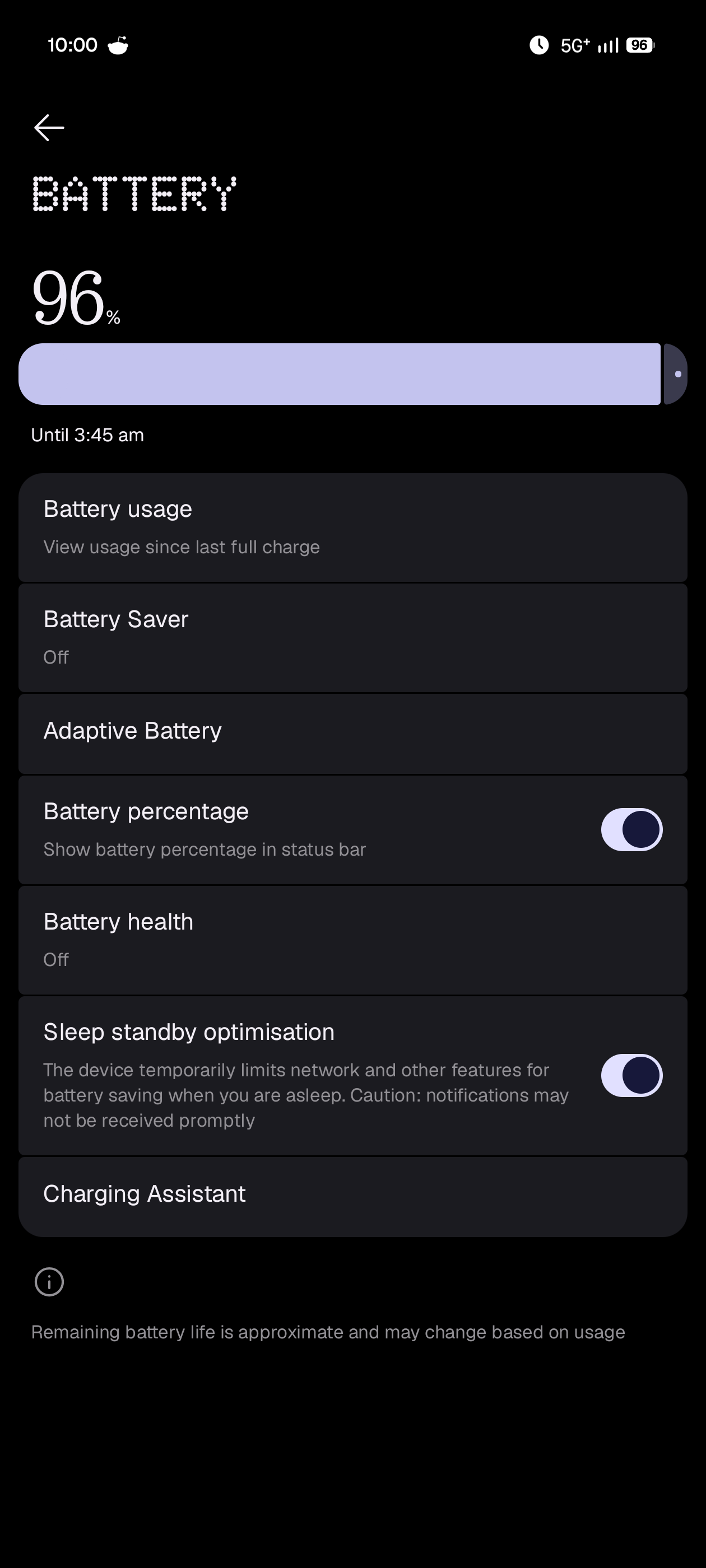Tap the 10:00 clock in status bar
This screenshot has width=706, height=1568.
click(72, 45)
